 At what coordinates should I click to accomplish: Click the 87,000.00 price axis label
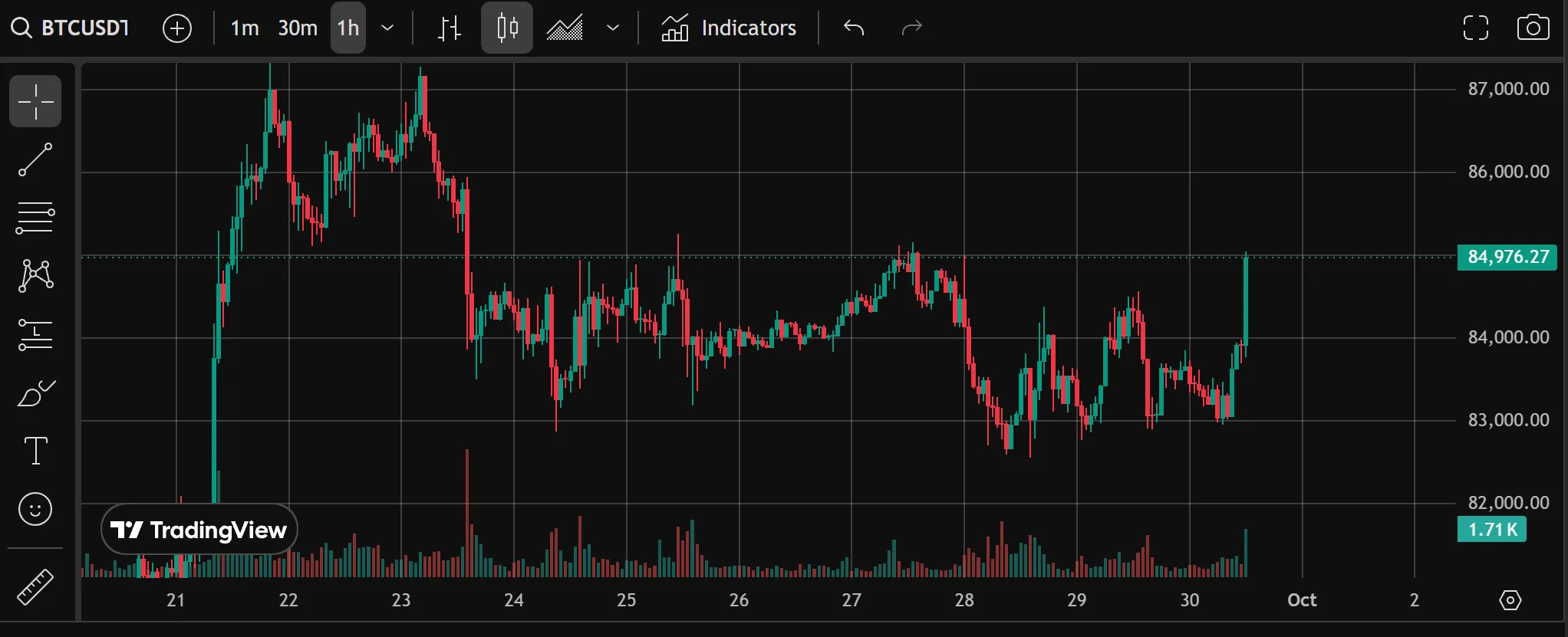tap(1508, 89)
